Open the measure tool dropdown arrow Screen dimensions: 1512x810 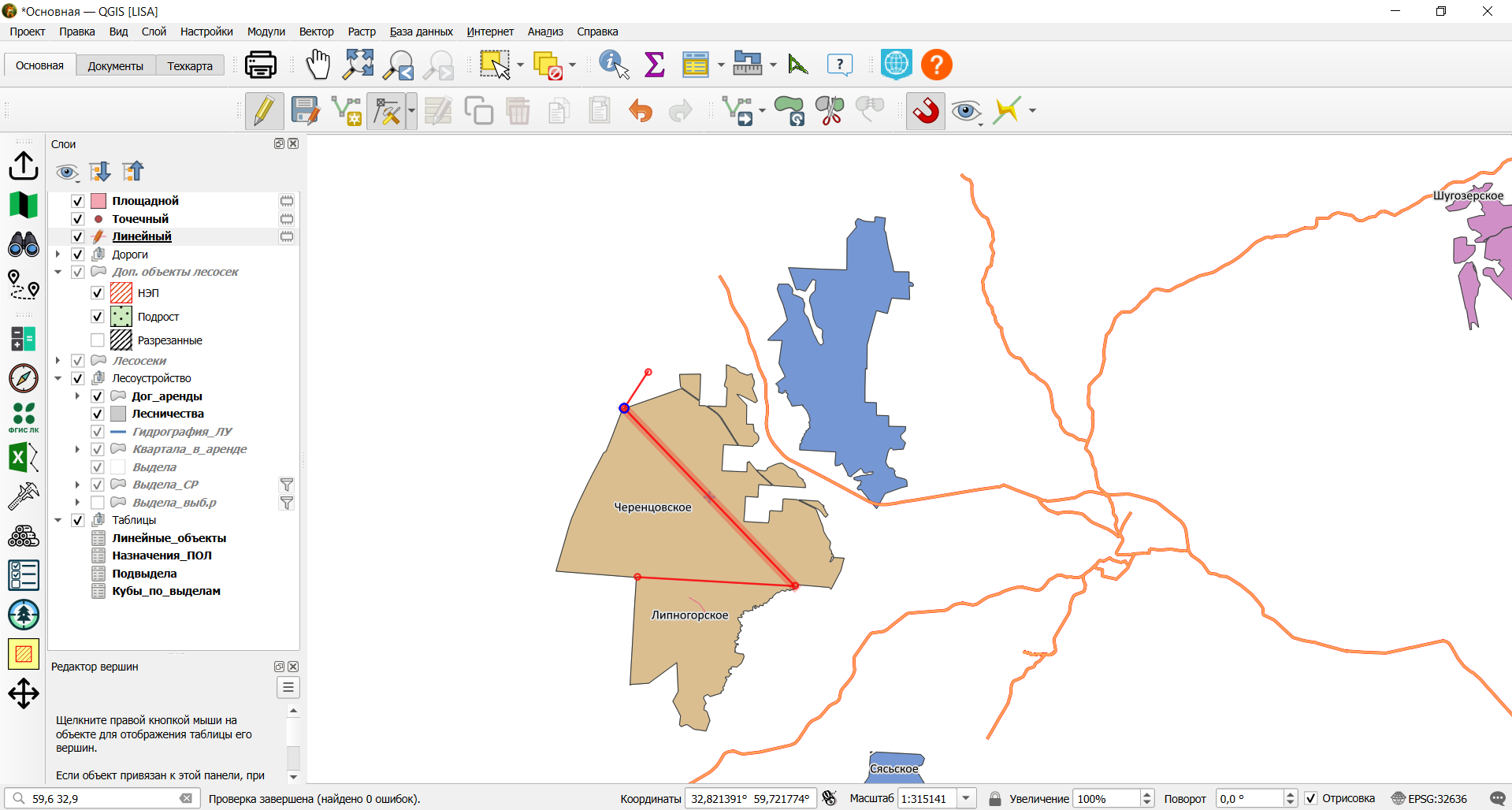point(773,65)
